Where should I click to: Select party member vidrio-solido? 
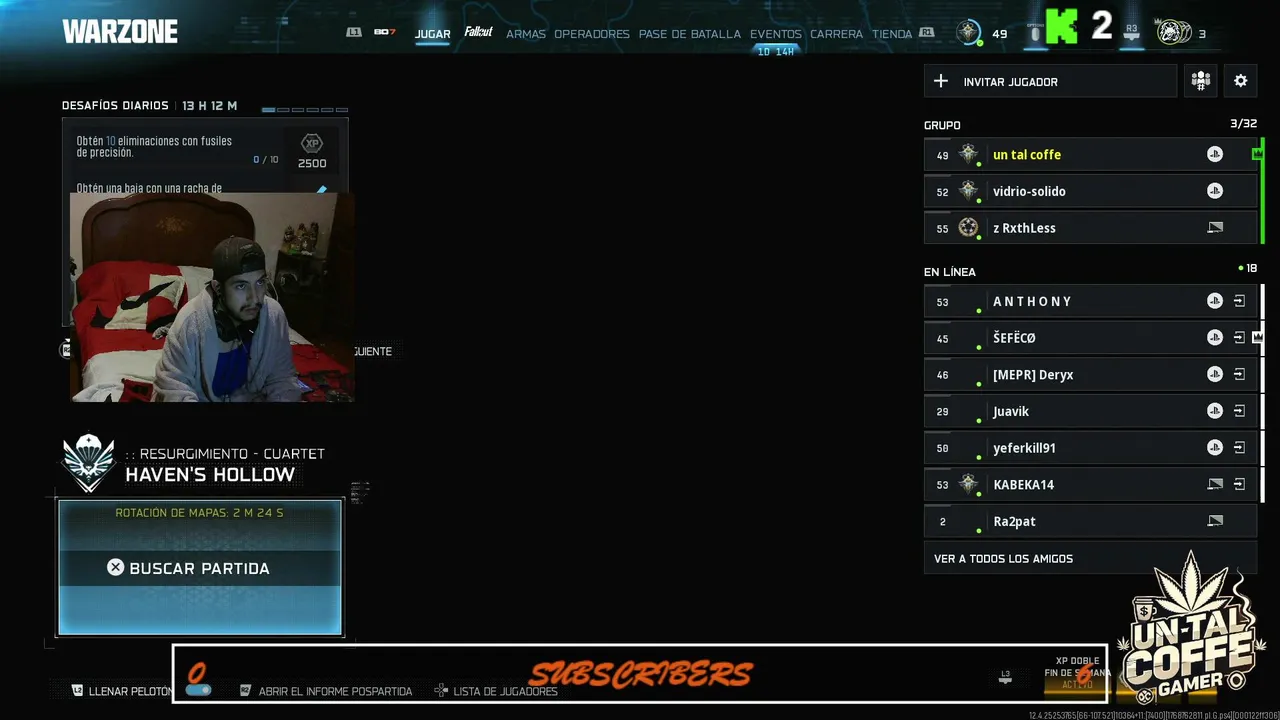click(1090, 191)
